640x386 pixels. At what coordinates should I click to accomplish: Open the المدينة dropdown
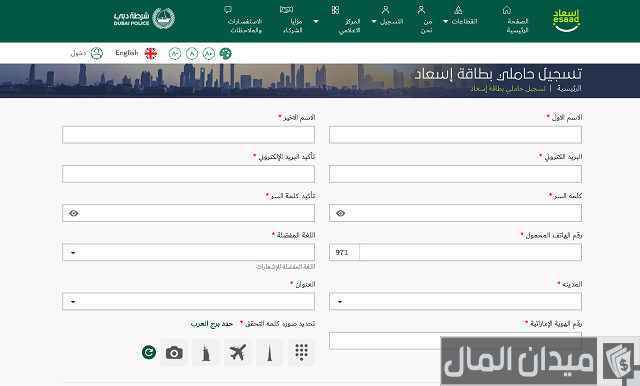click(x=455, y=302)
